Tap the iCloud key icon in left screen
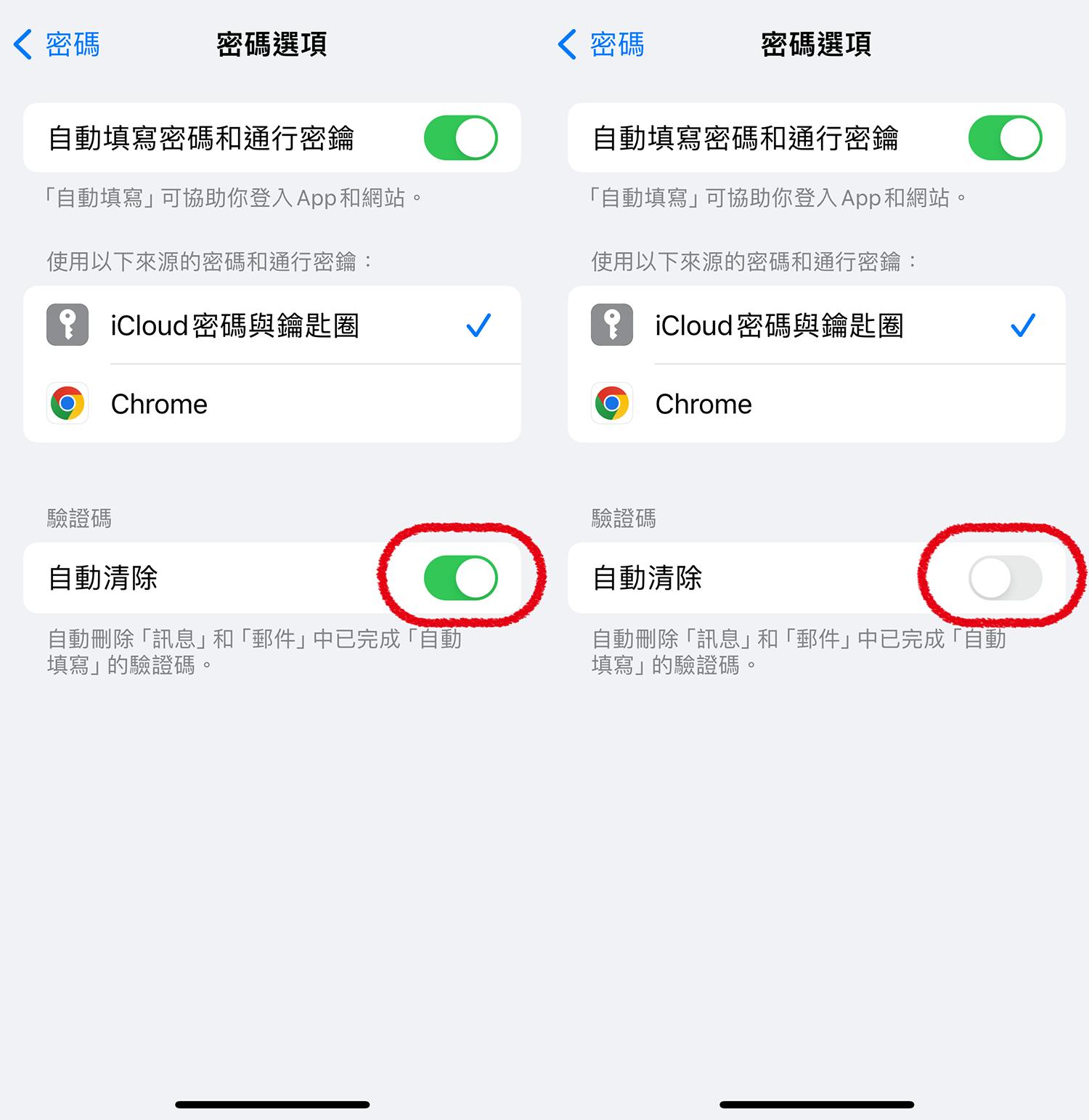This screenshot has width=1089, height=1120. point(68,325)
